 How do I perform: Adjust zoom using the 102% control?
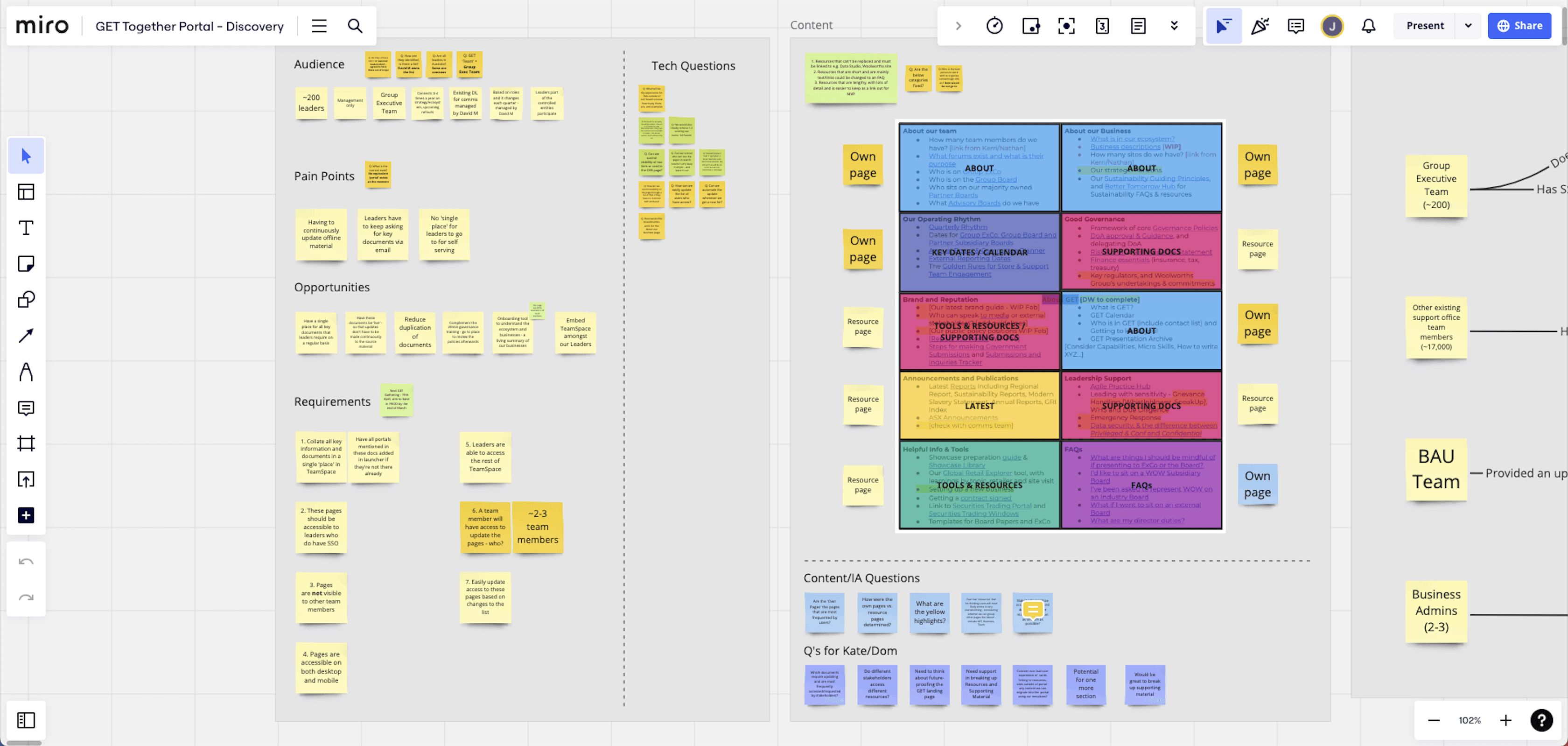pos(1470,720)
